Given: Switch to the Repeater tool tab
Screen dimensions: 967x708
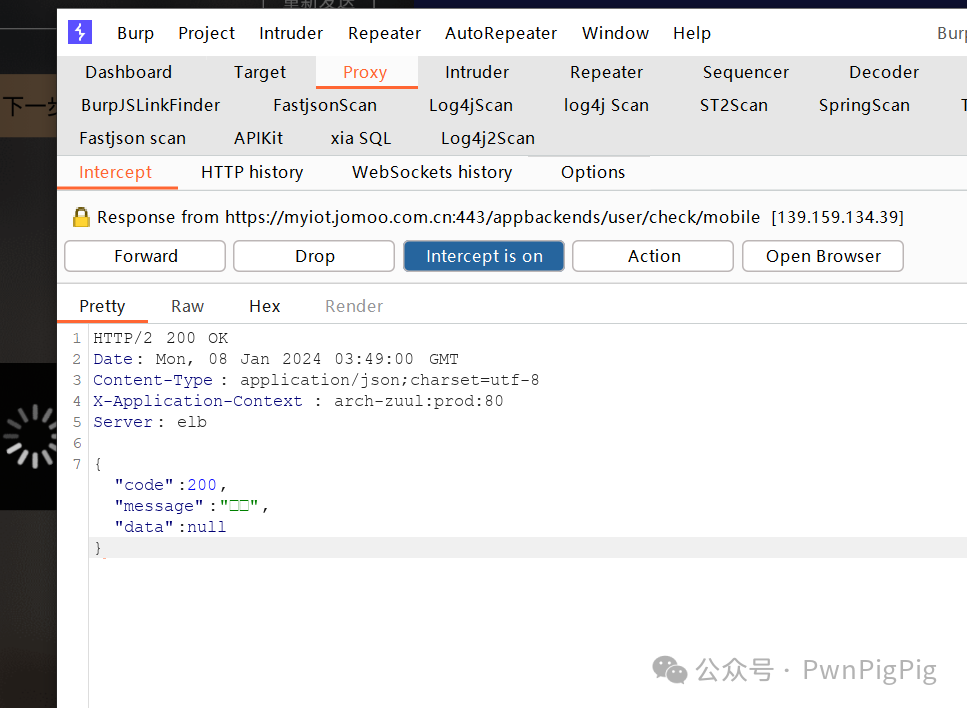Looking at the screenshot, I should click(x=606, y=72).
